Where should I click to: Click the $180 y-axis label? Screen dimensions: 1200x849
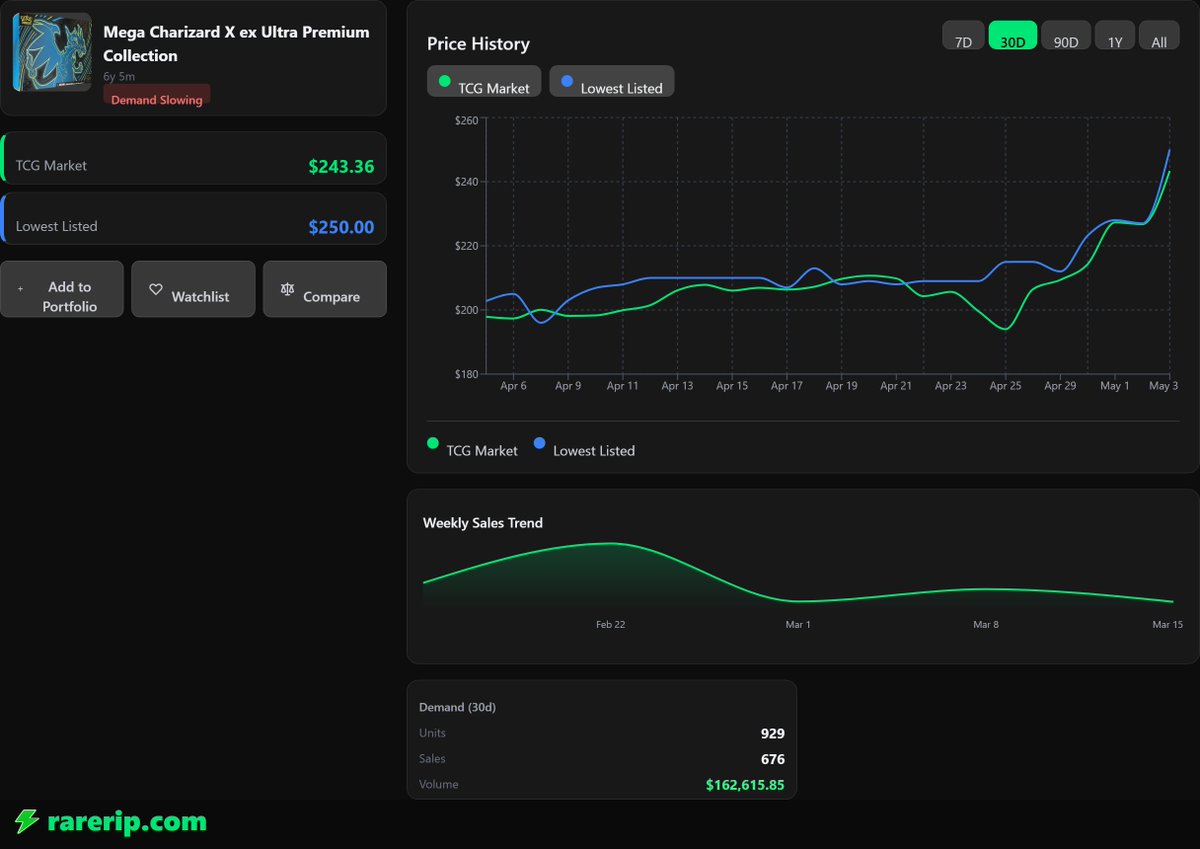coord(467,374)
